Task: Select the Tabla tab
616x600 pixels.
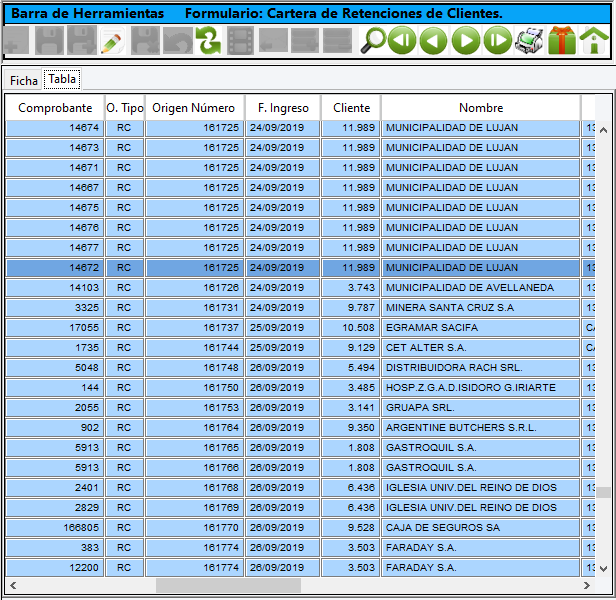Action: pyautogui.click(x=62, y=79)
